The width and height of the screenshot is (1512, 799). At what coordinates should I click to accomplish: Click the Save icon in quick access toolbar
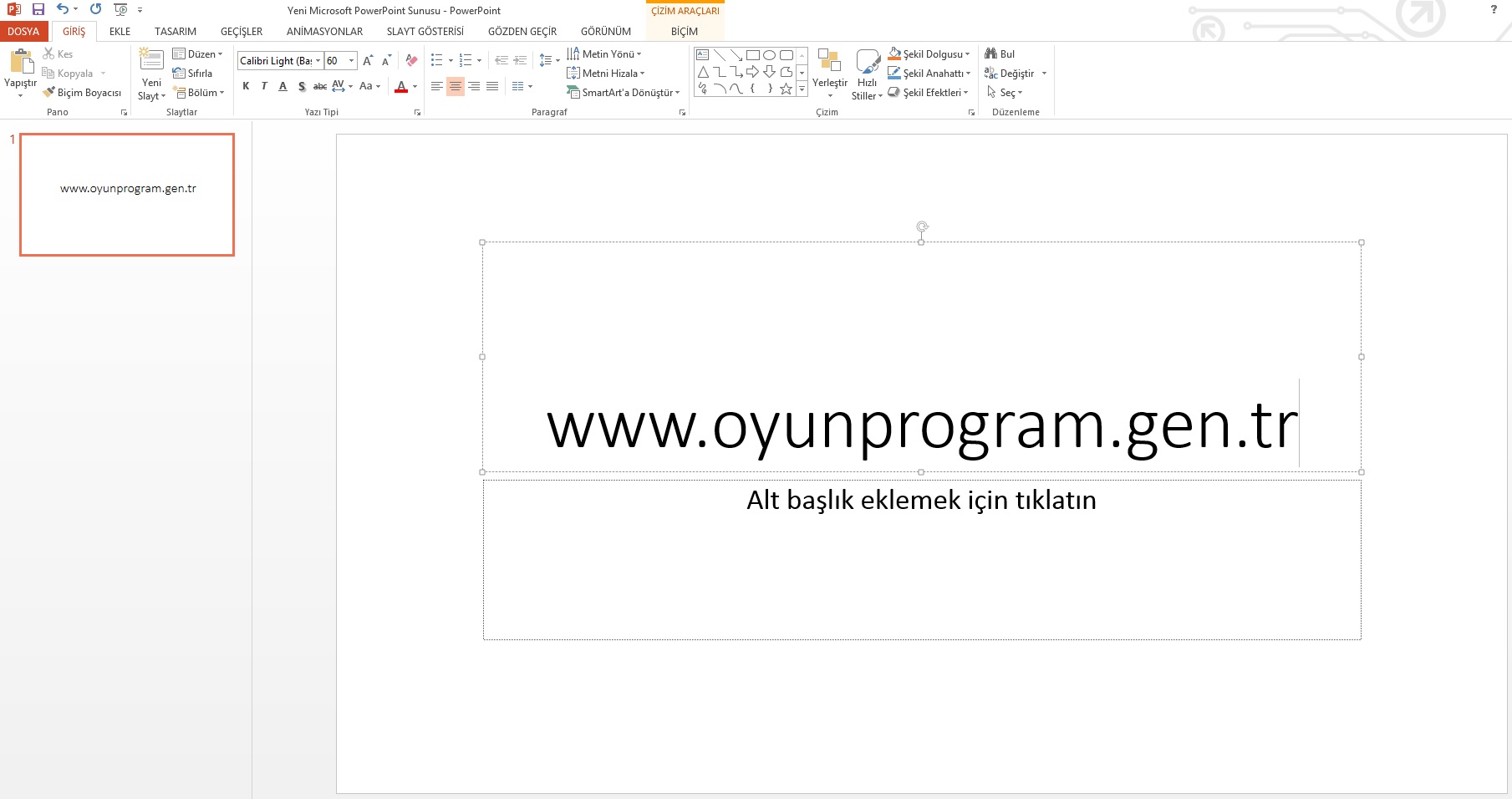(38, 9)
